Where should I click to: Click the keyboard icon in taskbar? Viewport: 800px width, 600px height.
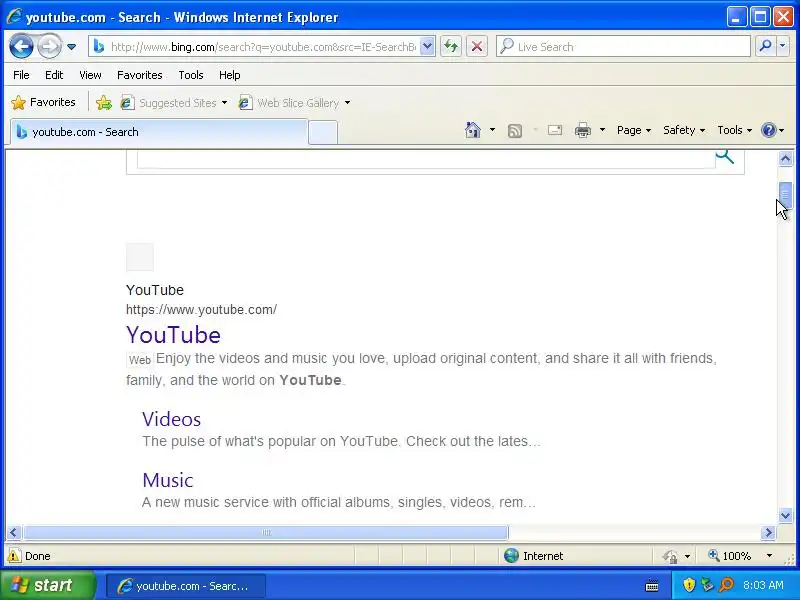(652, 586)
